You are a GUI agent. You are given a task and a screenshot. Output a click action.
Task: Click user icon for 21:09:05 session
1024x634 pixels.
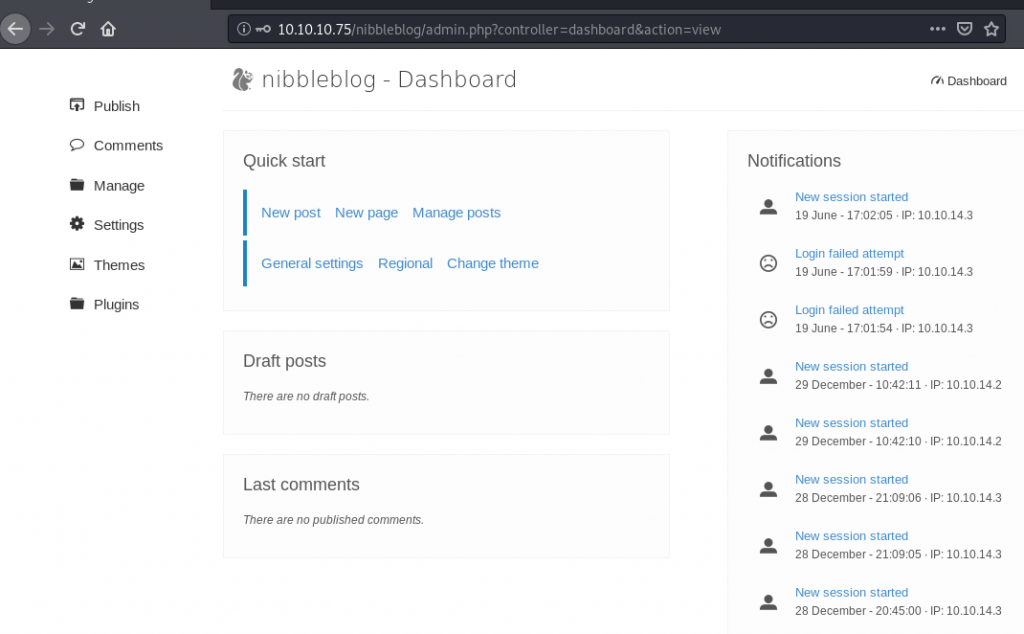769,545
